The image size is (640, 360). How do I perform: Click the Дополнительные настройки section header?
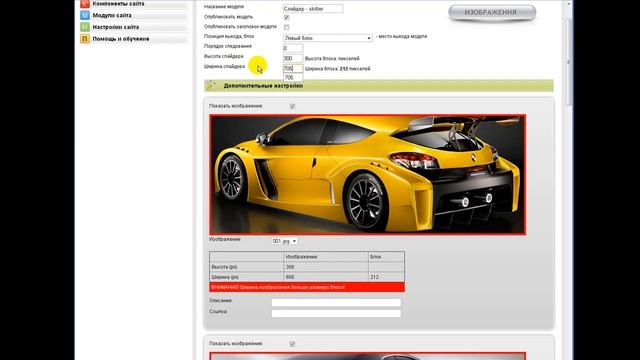click(379, 86)
